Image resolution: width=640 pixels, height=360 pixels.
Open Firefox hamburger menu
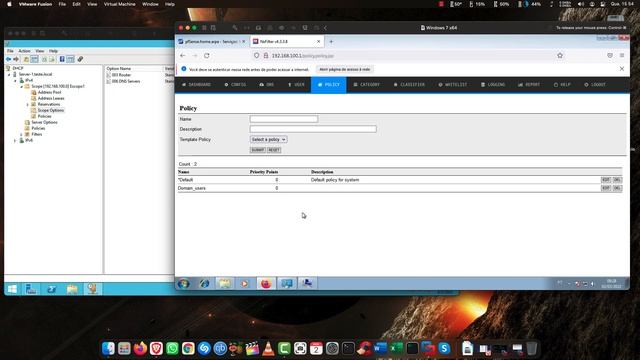622,56
